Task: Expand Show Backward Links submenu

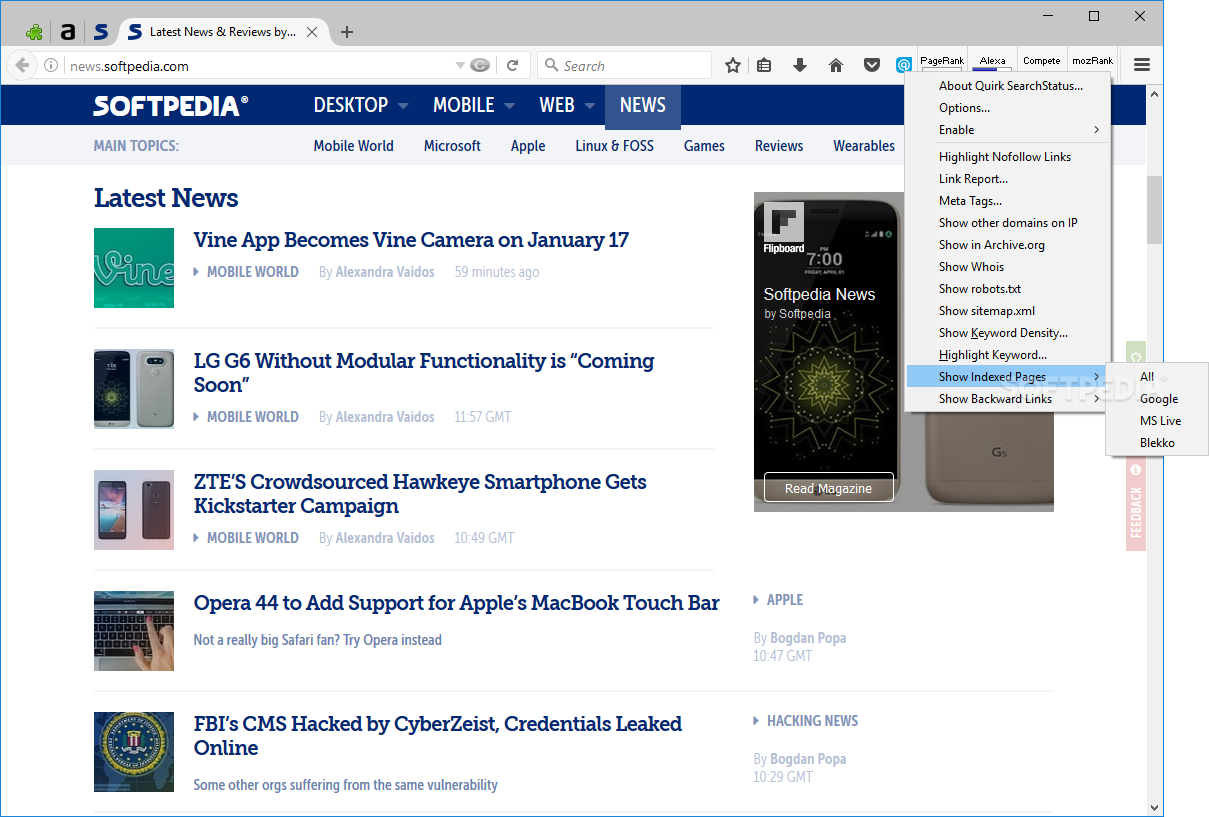Action: point(1008,399)
